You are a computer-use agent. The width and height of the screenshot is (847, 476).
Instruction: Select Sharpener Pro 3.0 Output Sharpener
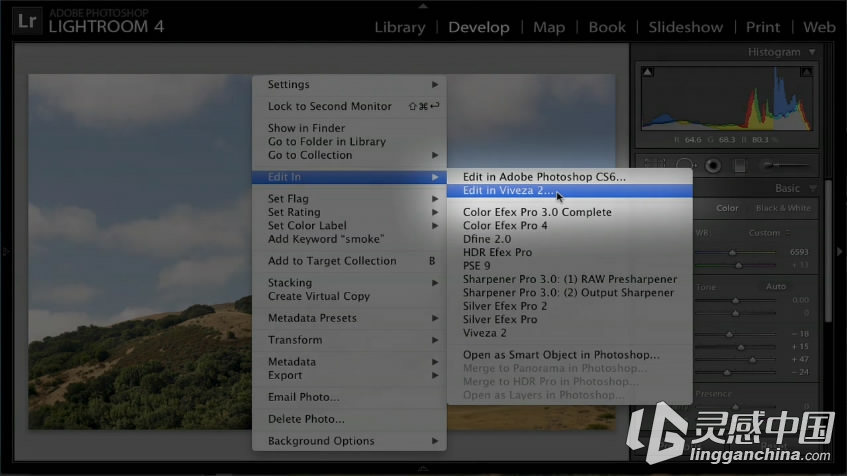click(569, 293)
